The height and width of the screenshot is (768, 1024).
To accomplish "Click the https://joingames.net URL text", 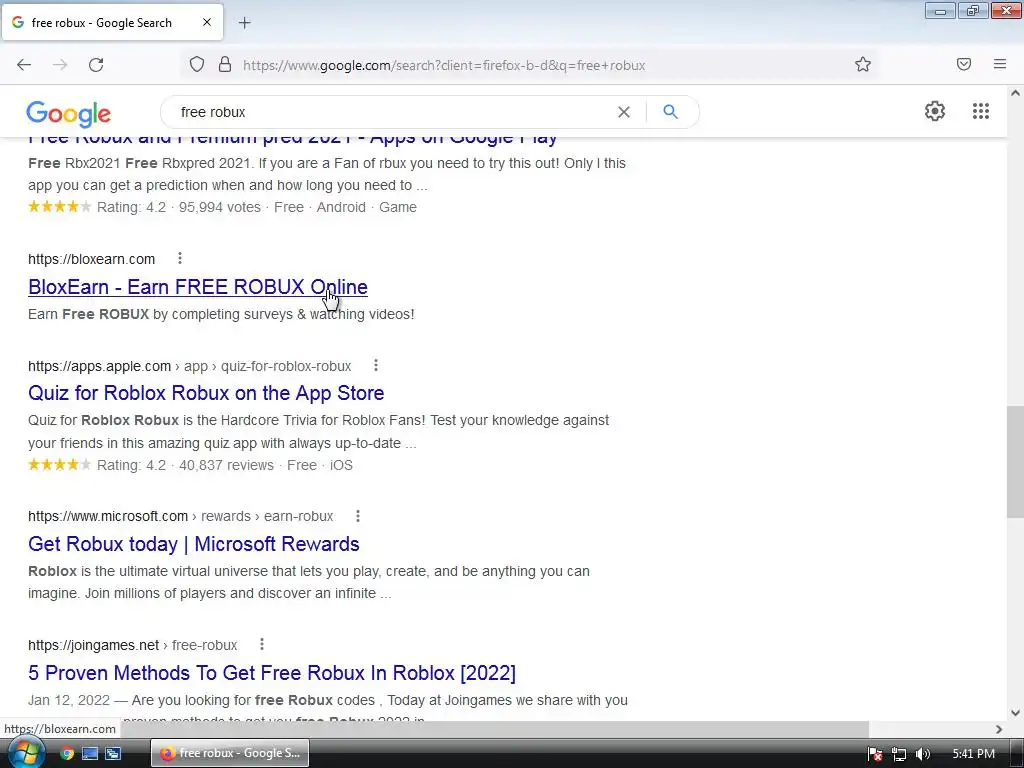I will pyautogui.click(x=93, y=645).
